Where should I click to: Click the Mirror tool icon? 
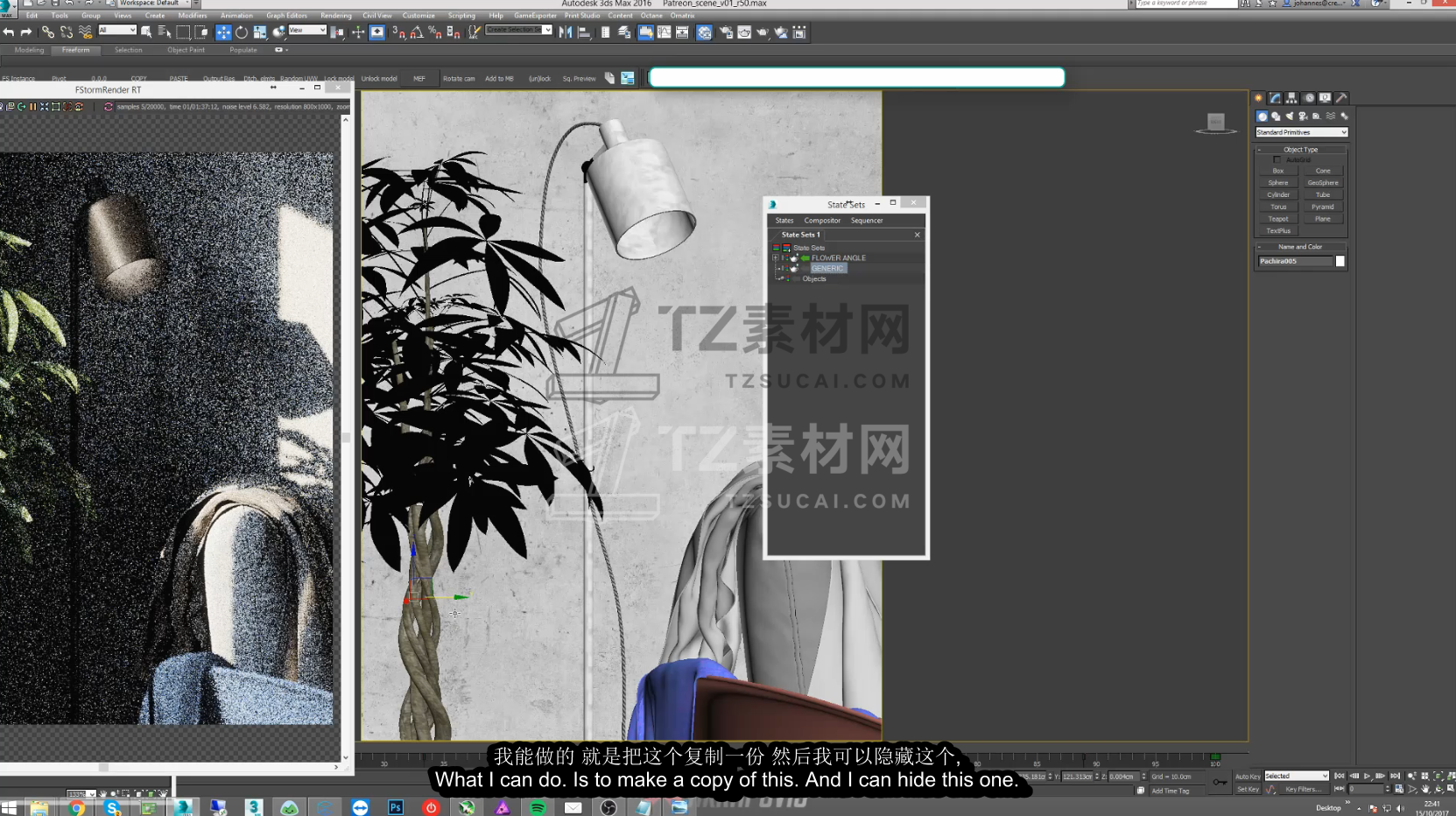[566, 32]
